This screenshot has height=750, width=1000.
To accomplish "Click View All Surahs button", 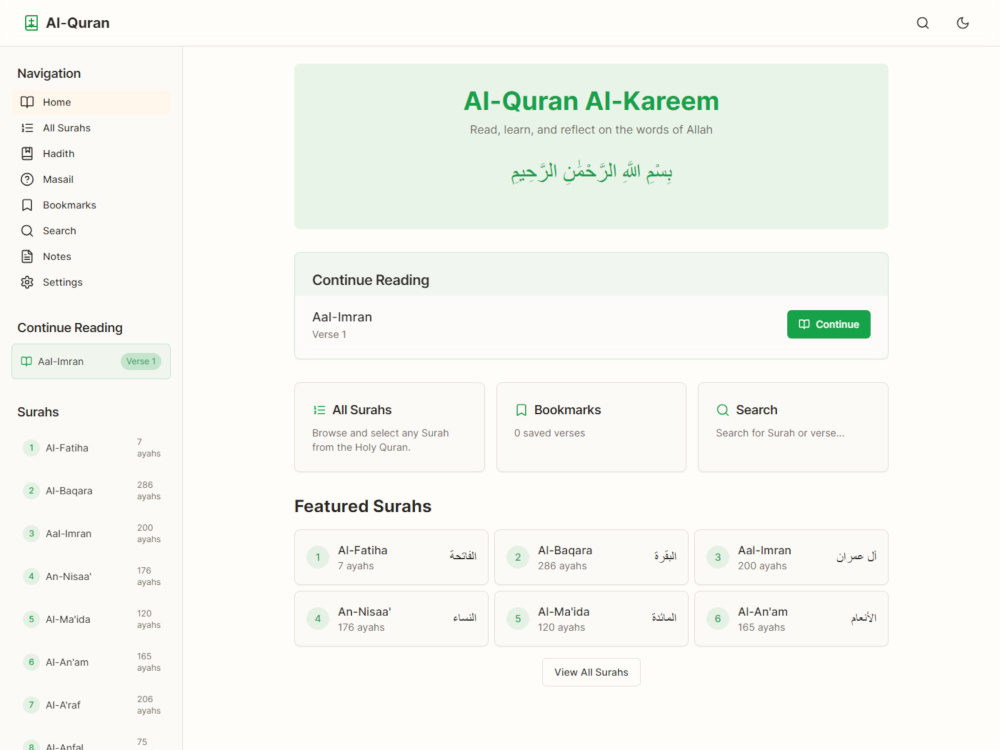I will [x=591, y=672].
